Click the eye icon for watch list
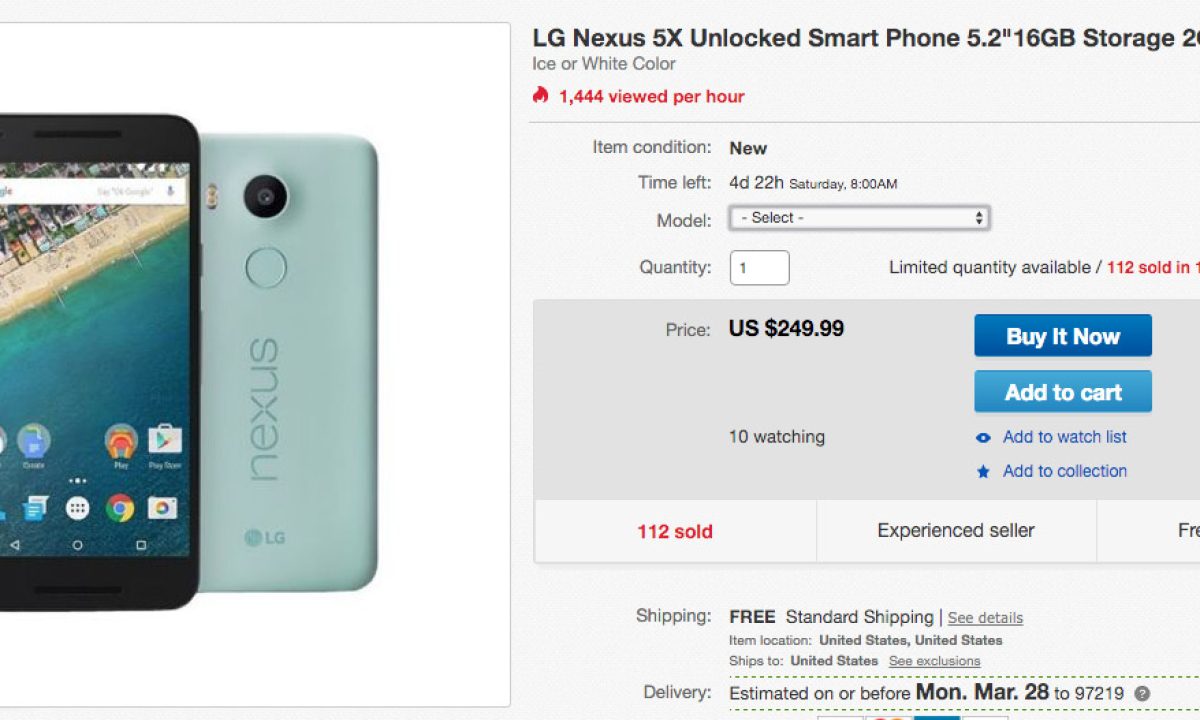 click(984, 438)
